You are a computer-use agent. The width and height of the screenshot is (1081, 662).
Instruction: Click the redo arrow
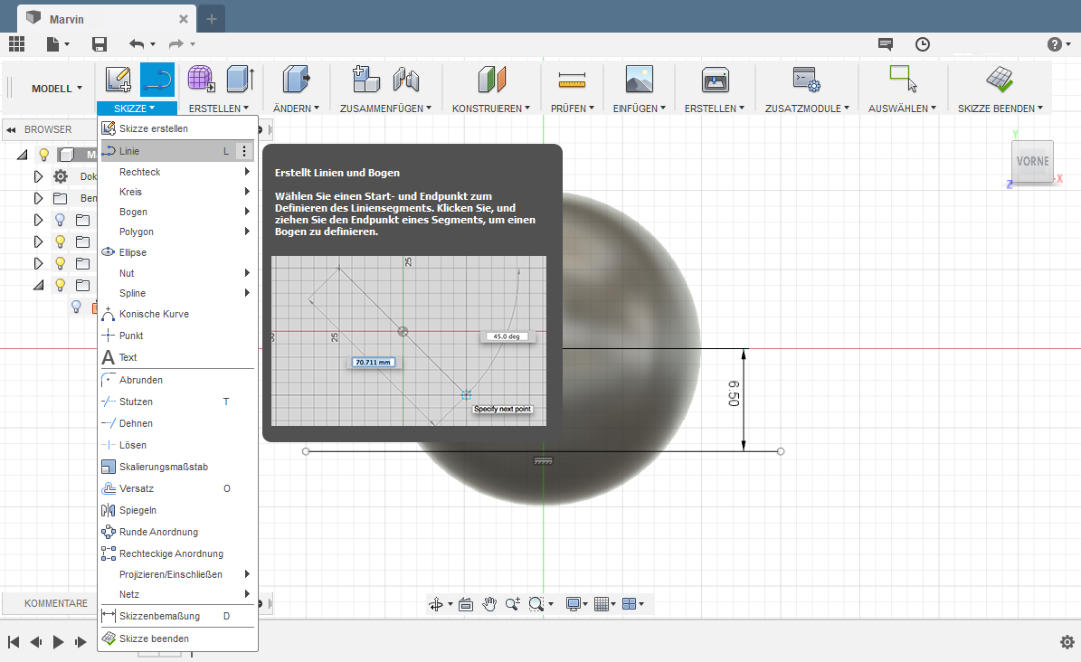[x=176, y=44]
